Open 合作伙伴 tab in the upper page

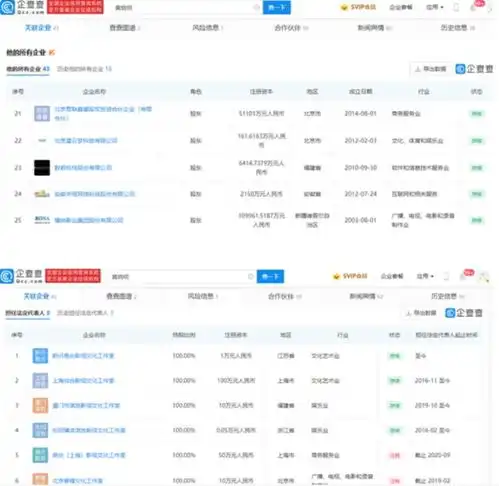tap(291, 28)
